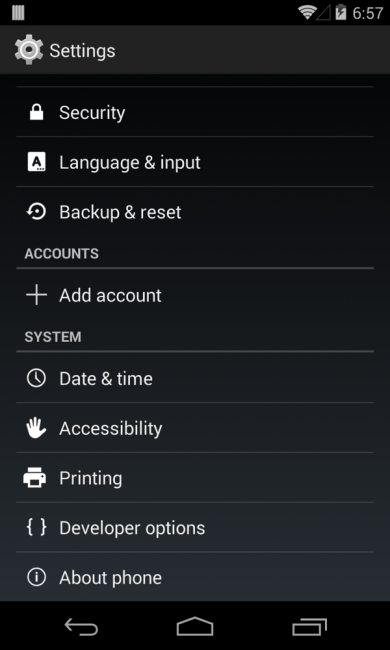Open Backup & reset settings

pos(195,212)
